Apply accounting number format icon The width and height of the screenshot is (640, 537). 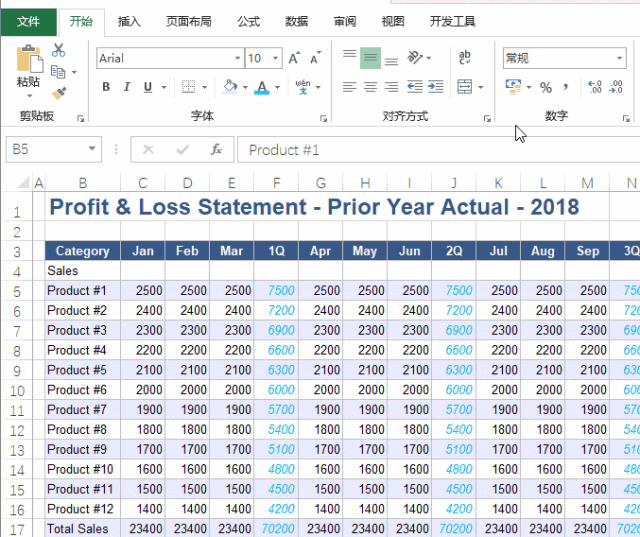click(513, 87)
